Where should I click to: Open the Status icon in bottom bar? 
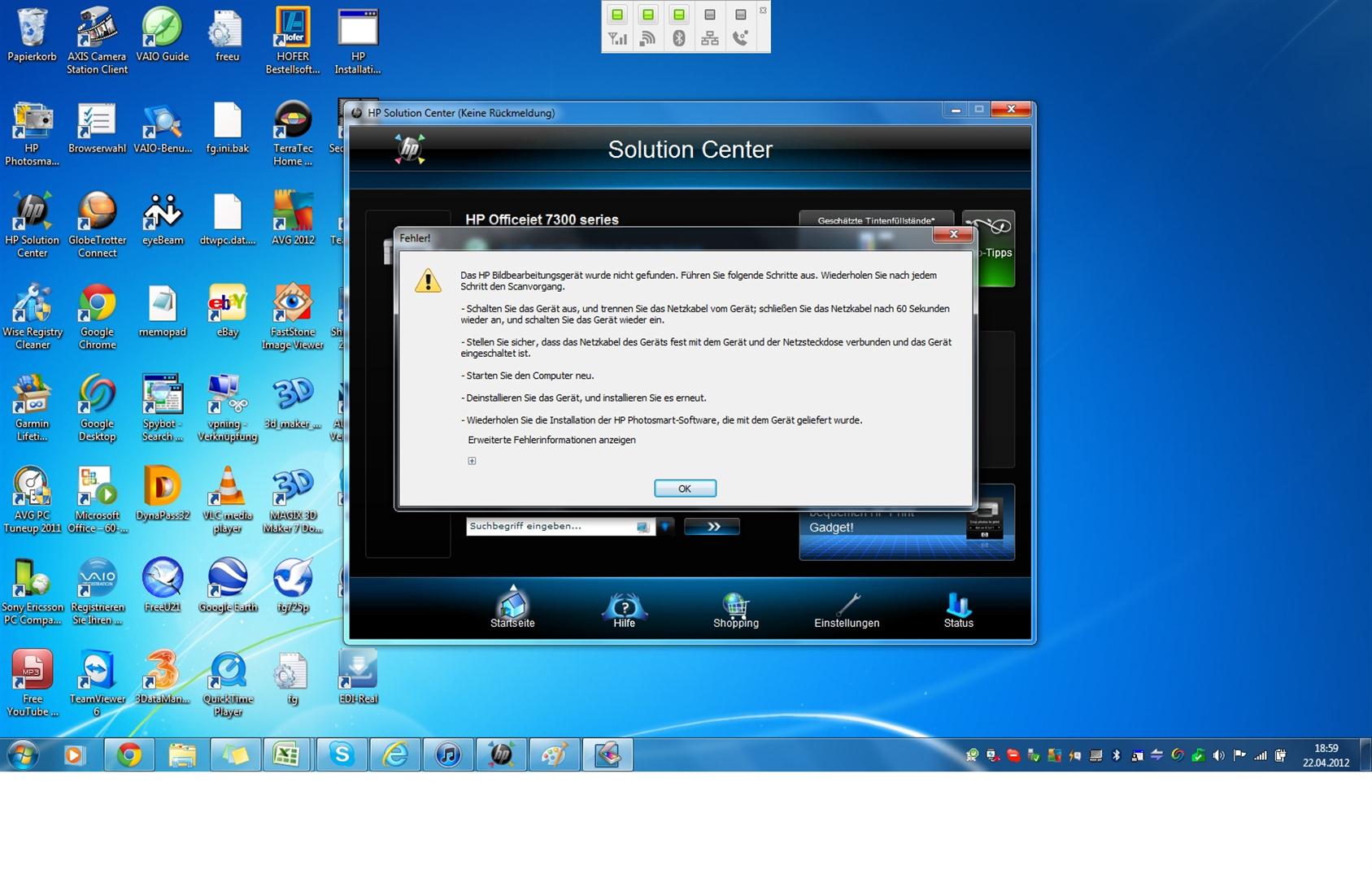[958, 606]
